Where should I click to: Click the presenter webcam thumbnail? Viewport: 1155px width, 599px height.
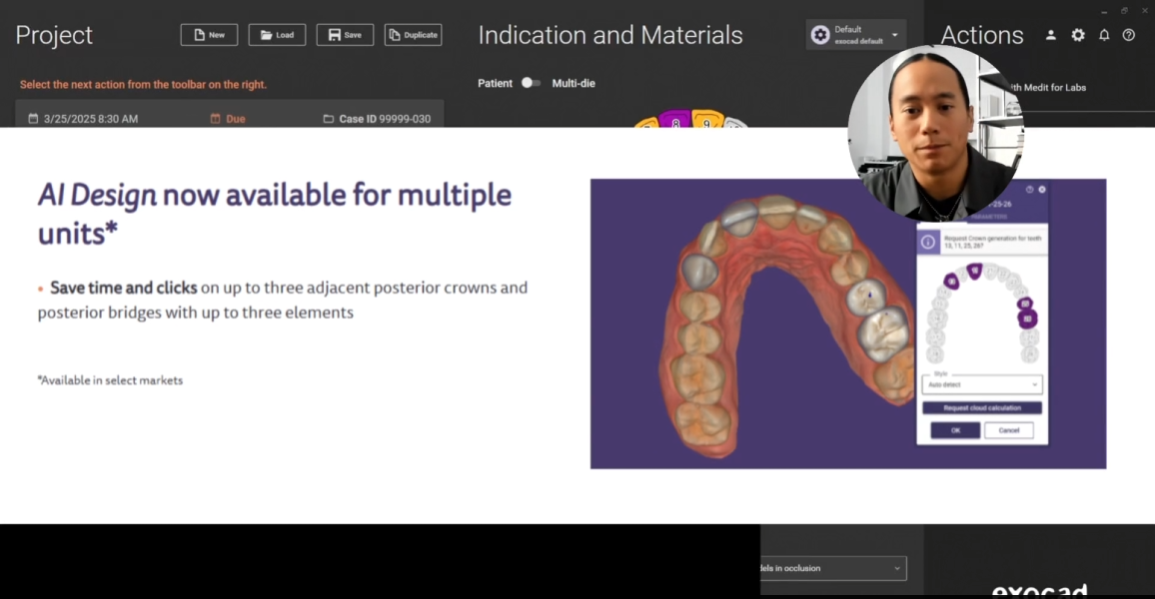pos(935,133)
